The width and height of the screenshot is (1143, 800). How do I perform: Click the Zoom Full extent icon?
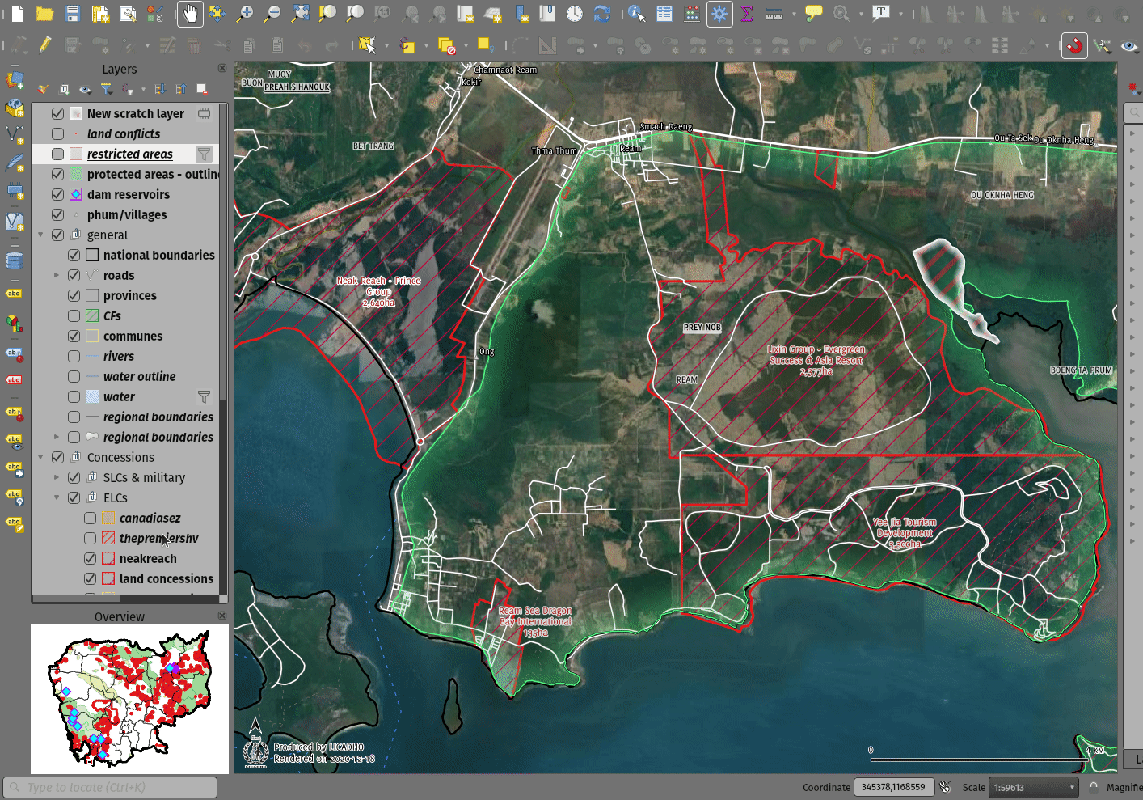pos(301,14)
